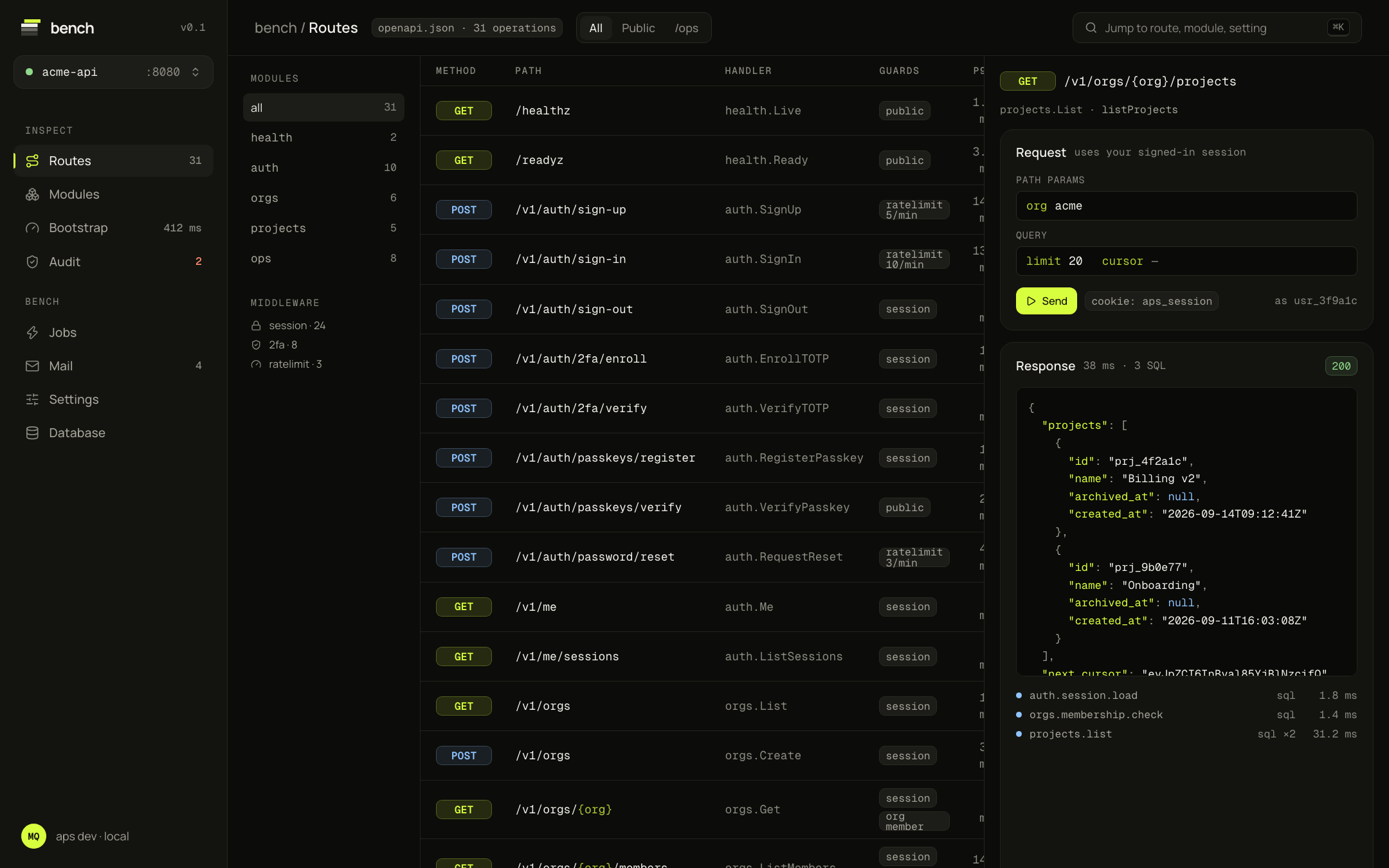This screenshot has width=1389, height=868.
Task: Open the Bootstrap gauge icon
Action: coord(32,228)
